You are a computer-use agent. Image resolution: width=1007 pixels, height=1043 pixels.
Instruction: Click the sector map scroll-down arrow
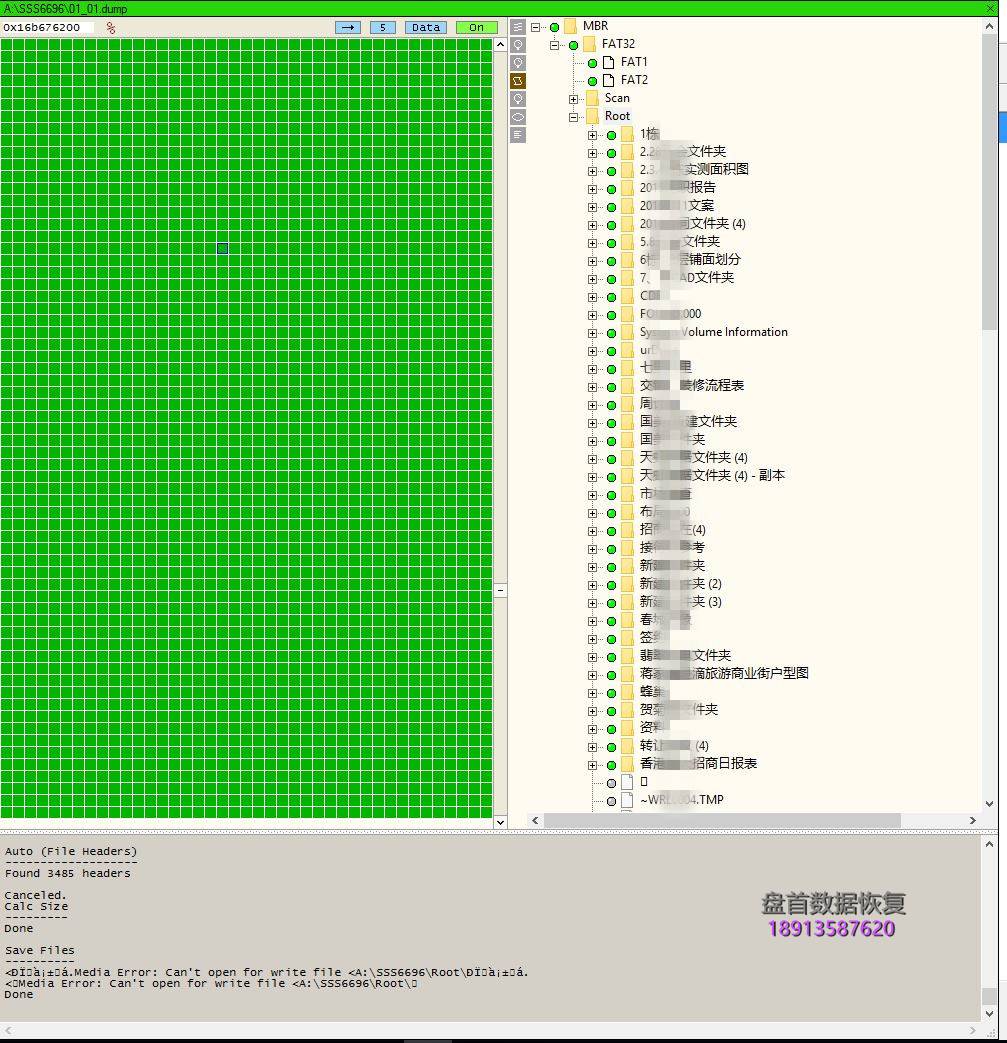(500, 822)
